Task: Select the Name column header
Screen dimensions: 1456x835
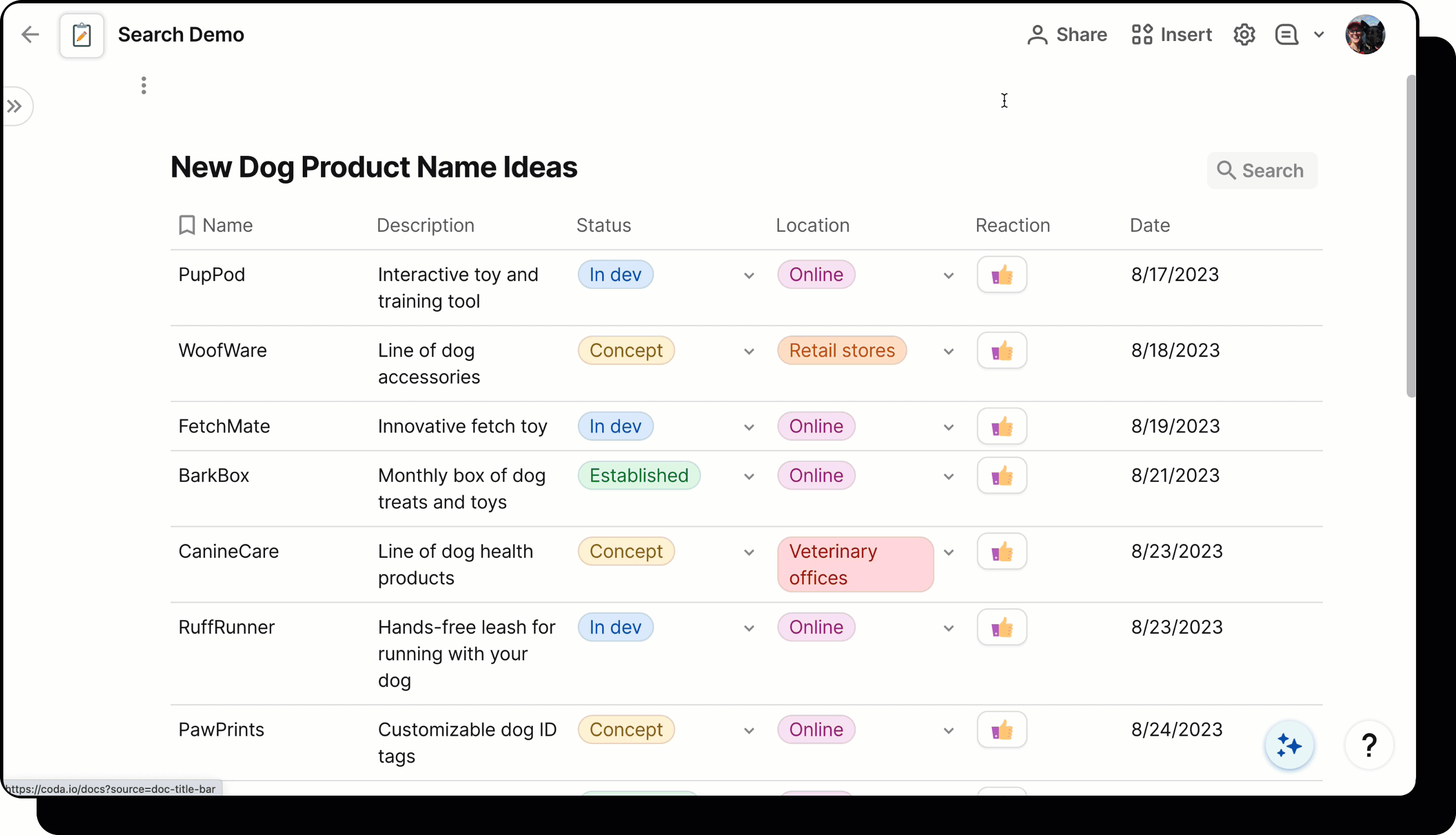Action: pyautogui.click(x=227, y=225)
